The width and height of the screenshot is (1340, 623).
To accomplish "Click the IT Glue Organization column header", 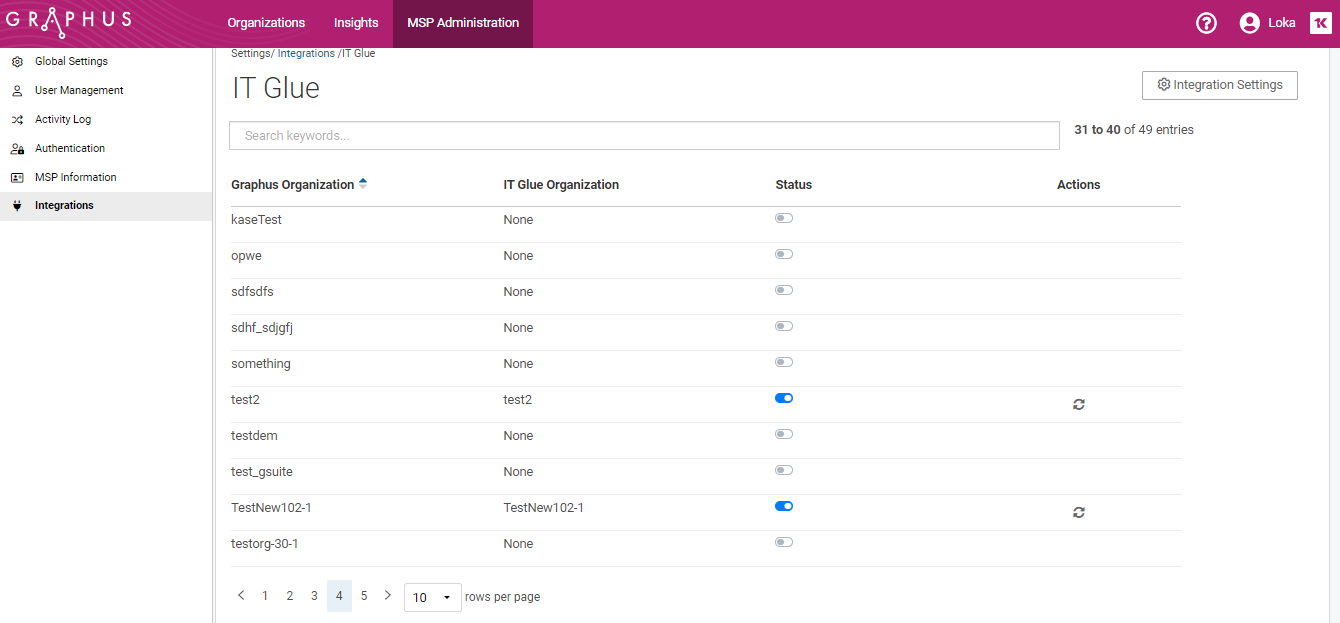I will (561, 185).
